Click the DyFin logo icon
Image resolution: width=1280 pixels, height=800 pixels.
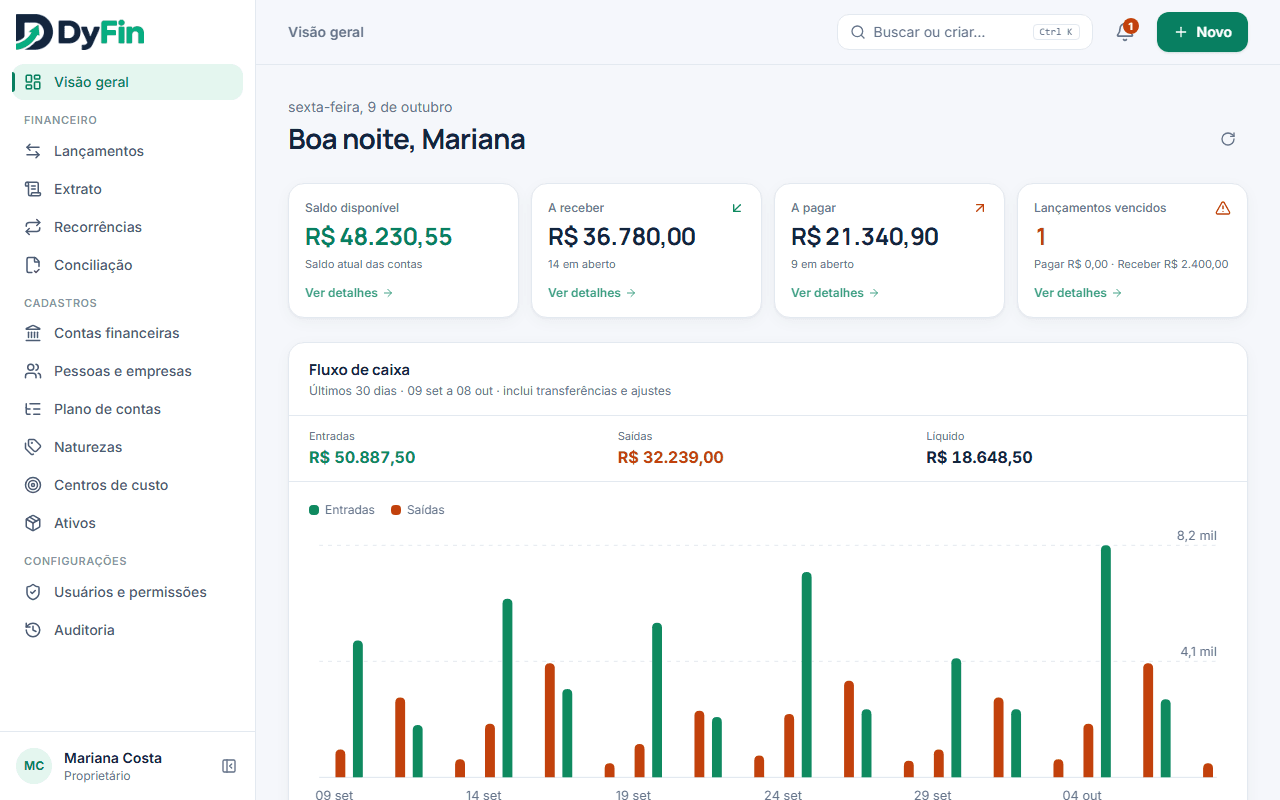coord(34,32)
